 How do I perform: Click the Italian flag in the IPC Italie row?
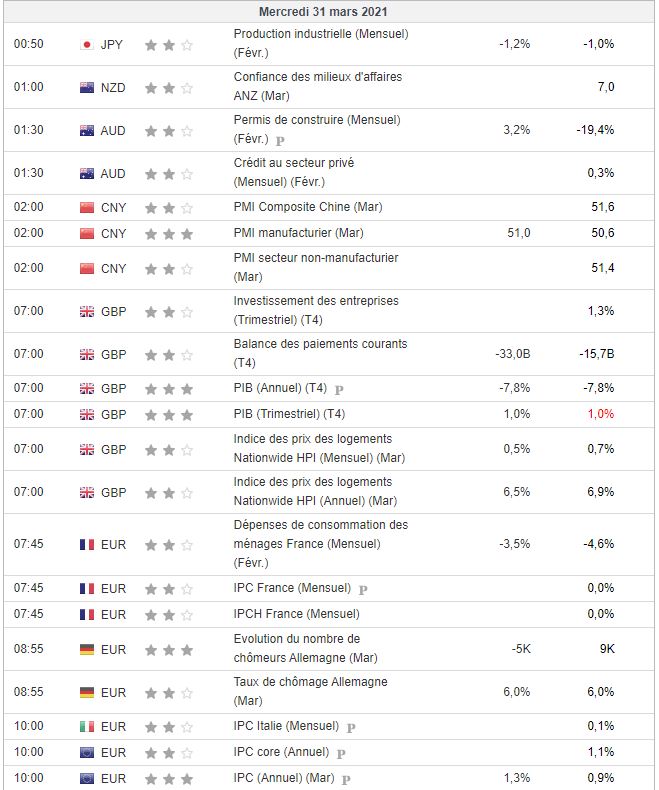[87, 726]
